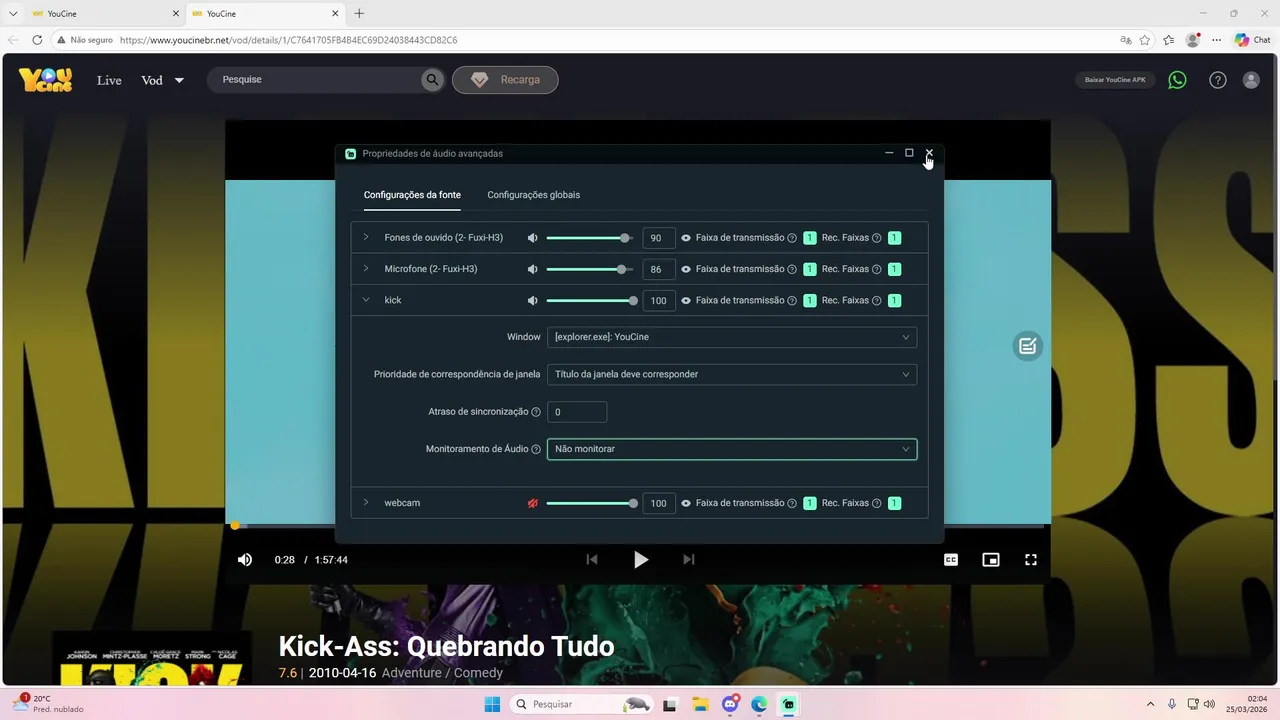Play the Kick-Ass video
This screenshot has width=1280, height=720.
point(641,560)
